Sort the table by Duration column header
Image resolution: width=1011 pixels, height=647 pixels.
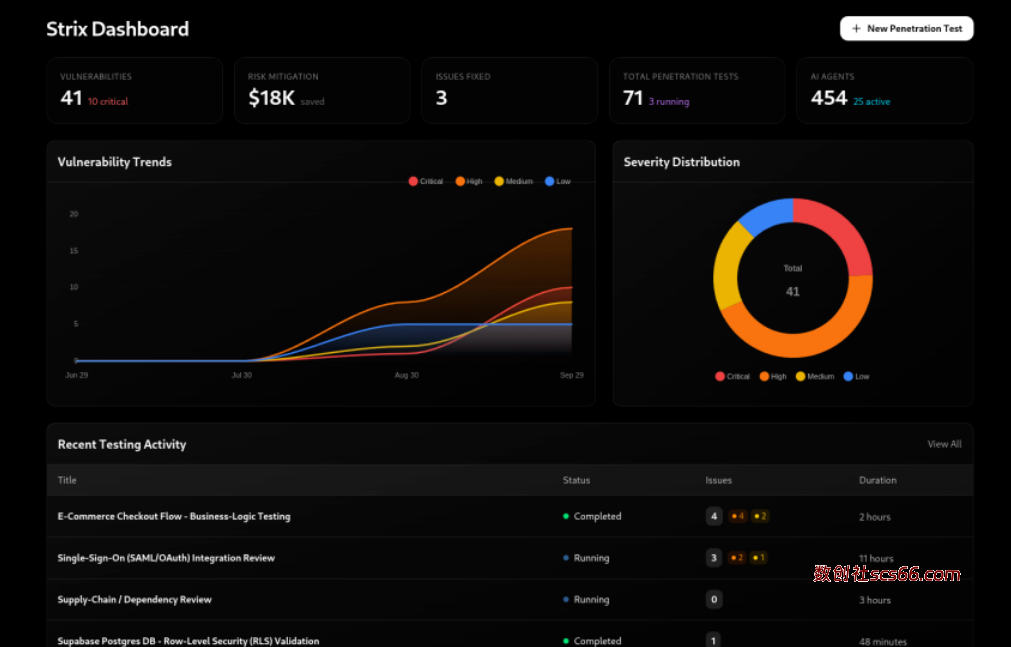[x=877, y=480]
